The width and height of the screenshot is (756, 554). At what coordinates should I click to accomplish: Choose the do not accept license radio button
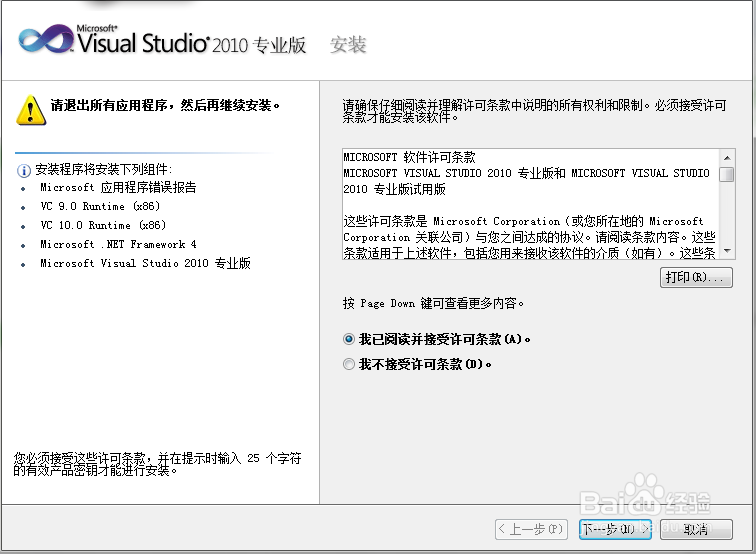coord(349,364)
